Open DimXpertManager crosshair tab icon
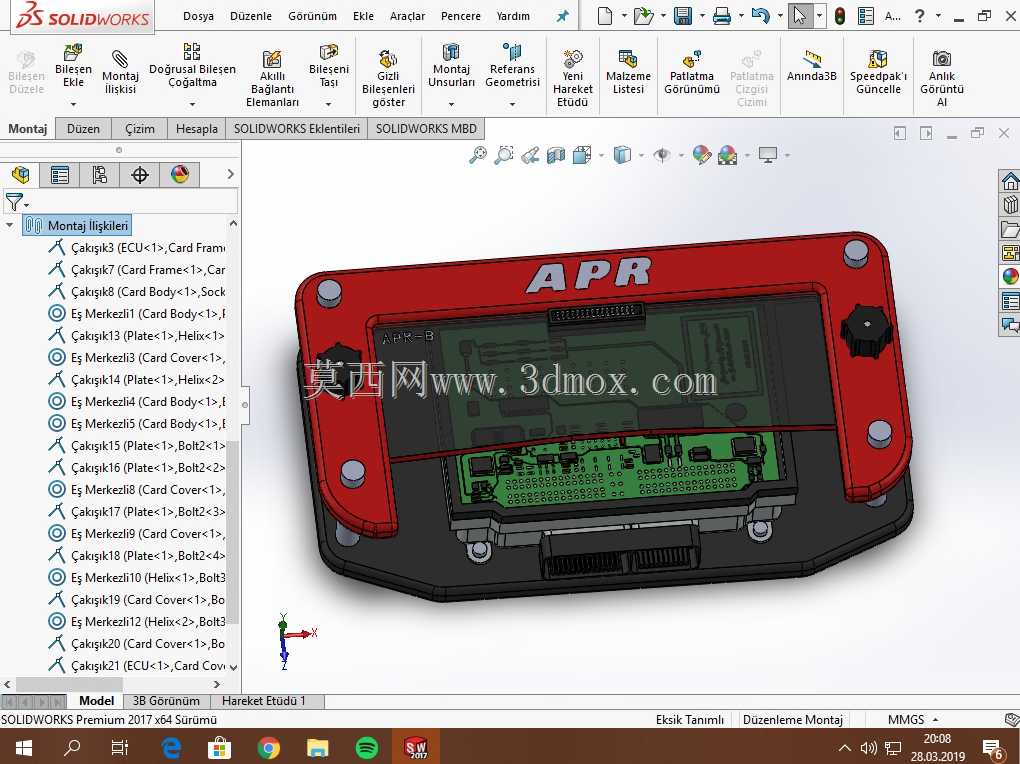The height and width of the screenshot is (764, 1020). tap(140, 174)
